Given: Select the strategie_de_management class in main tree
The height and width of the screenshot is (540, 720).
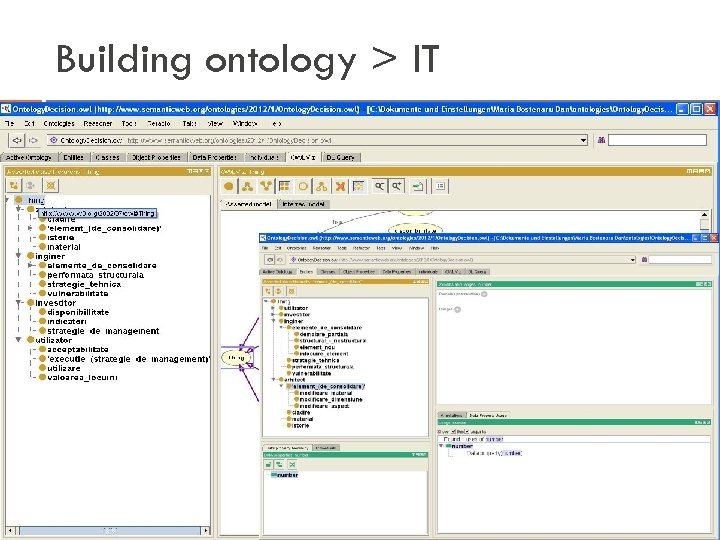Looking at the screenshot, I should point(103,331).
